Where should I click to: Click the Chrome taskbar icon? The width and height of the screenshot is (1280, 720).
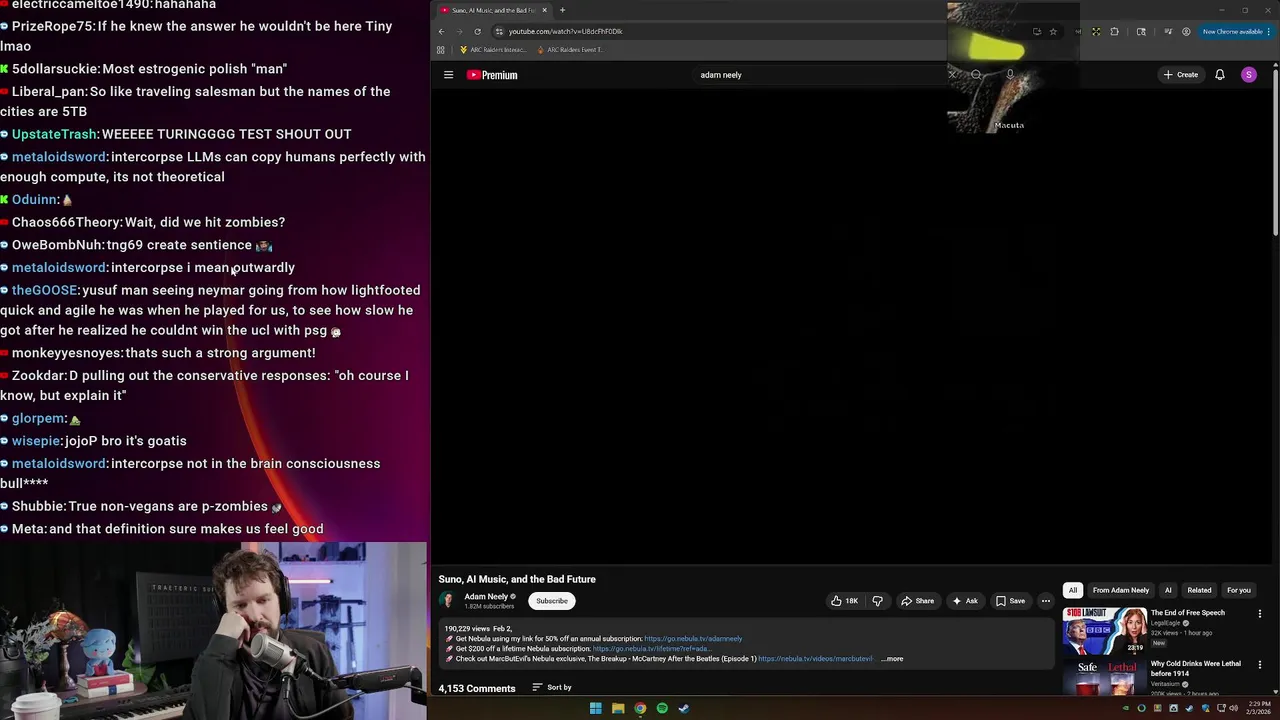[x=640, y=708]
